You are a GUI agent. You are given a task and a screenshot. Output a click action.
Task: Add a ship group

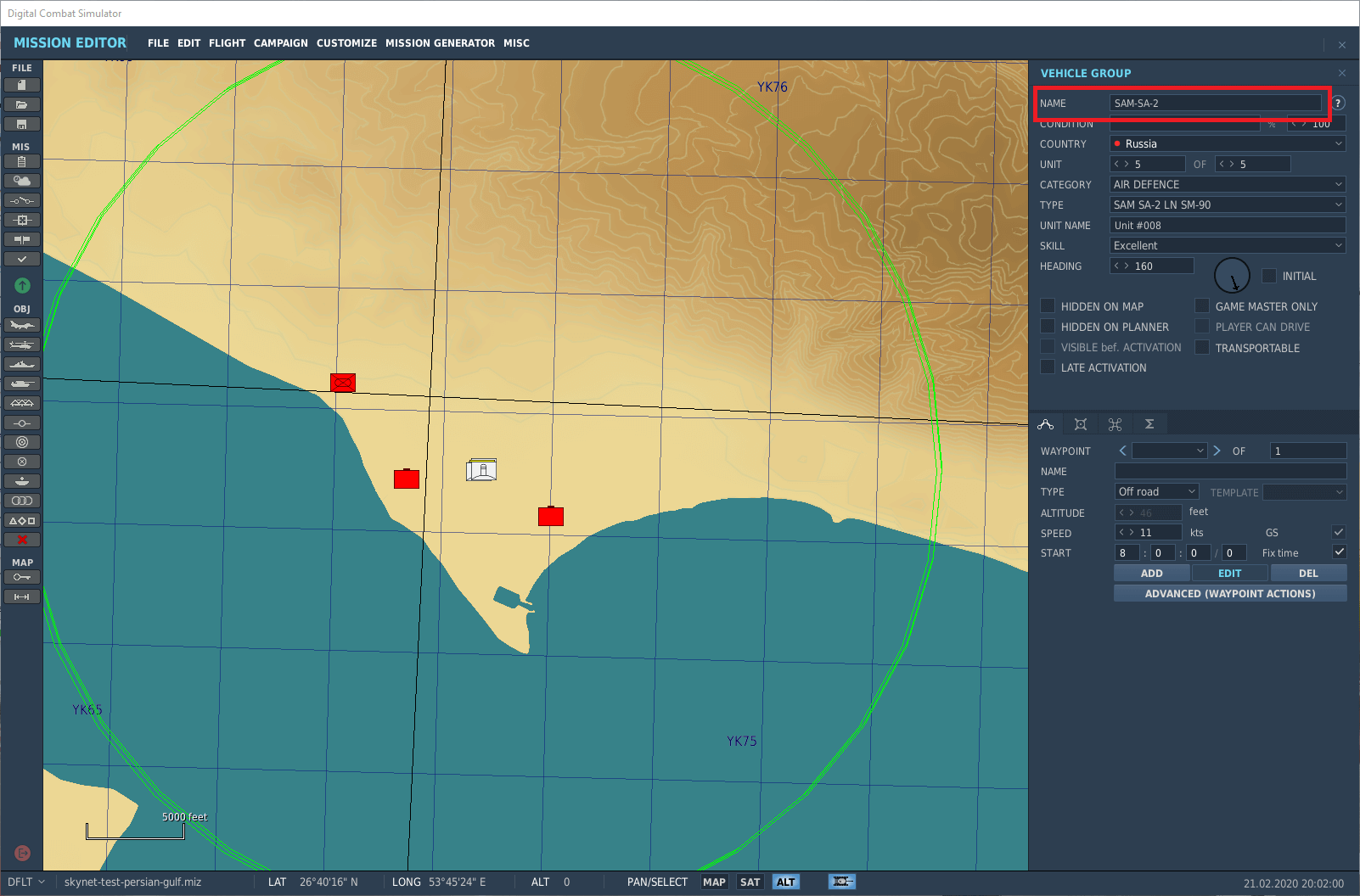(22, 364)
